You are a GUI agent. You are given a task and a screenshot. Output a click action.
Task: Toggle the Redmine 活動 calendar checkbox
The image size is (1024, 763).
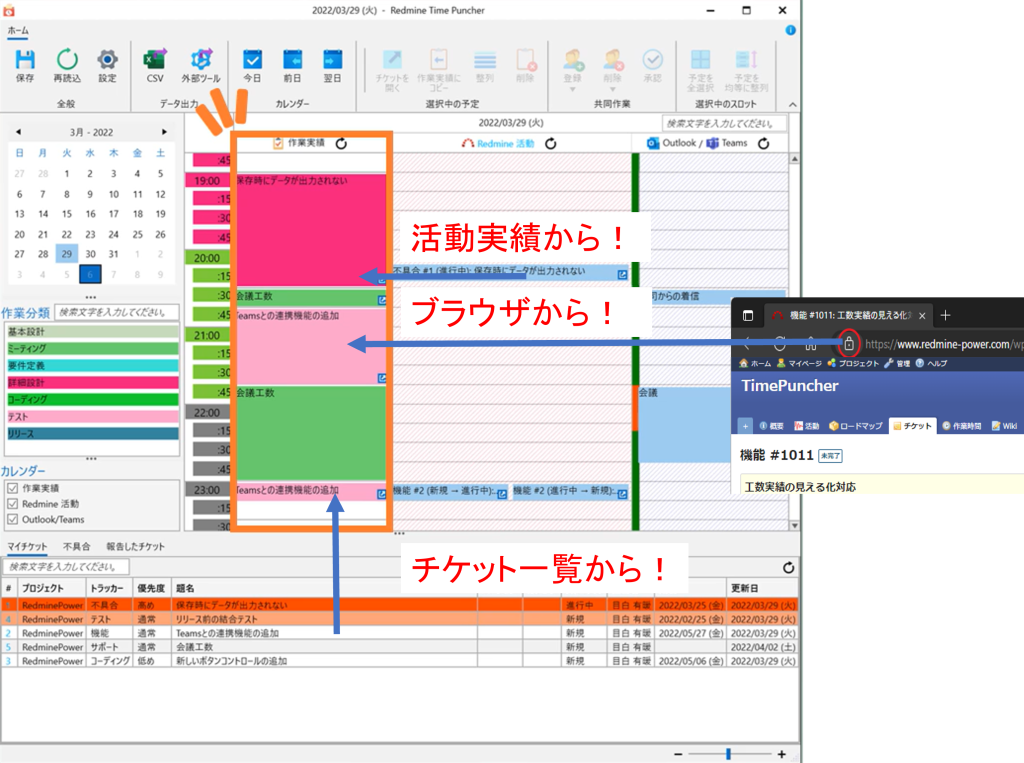pyautogui.click(x=12, y=504)
